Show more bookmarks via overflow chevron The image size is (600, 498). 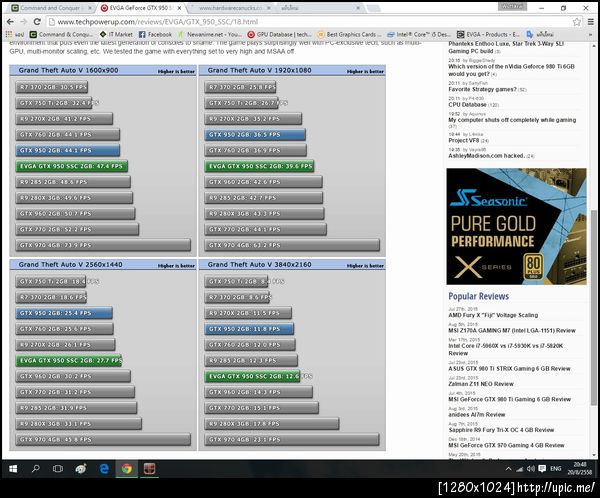coord(590,34)
